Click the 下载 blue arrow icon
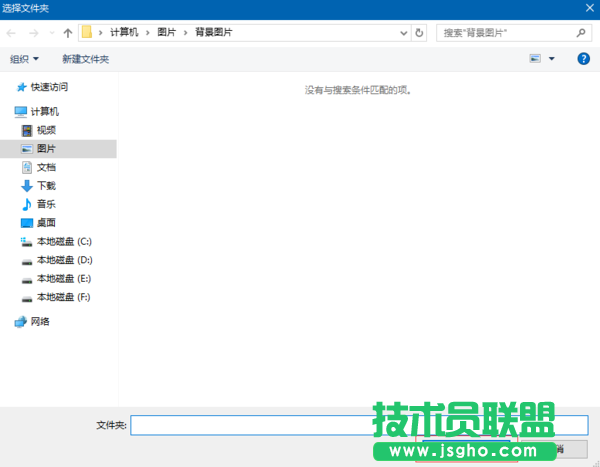 pyautogui.click(x=27, y=186)
